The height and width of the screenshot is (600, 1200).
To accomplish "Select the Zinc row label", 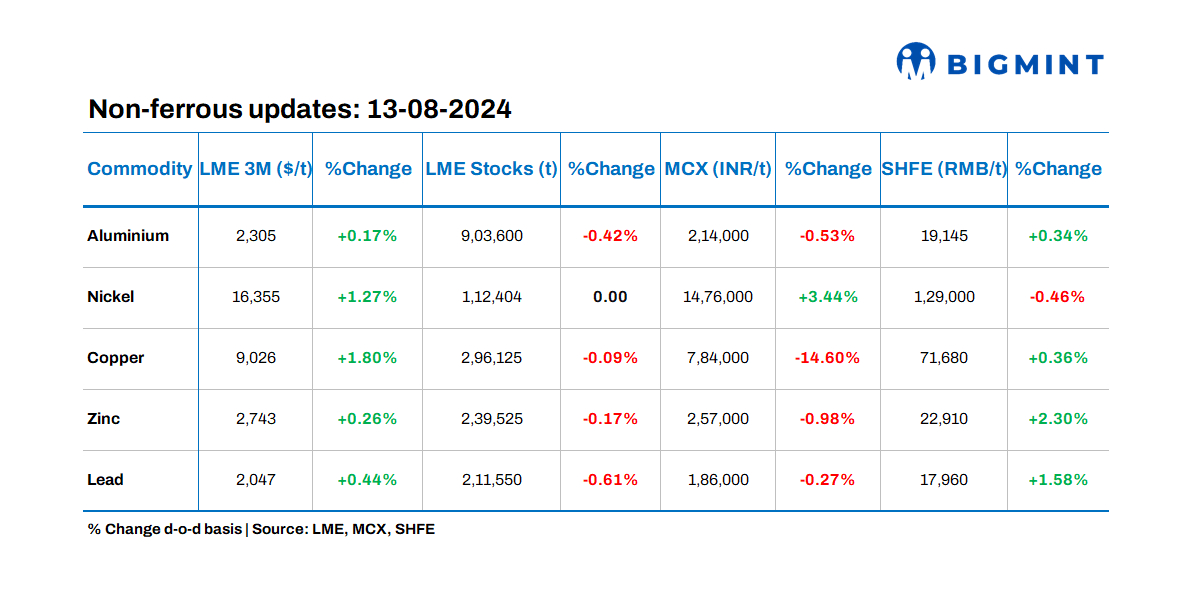I will [x=104, y=419].
